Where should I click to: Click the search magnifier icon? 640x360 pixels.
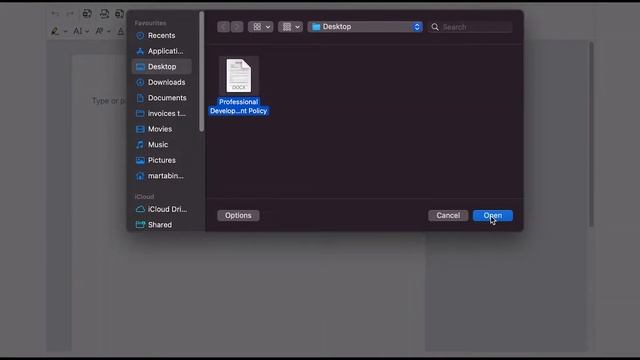point(435,27)
